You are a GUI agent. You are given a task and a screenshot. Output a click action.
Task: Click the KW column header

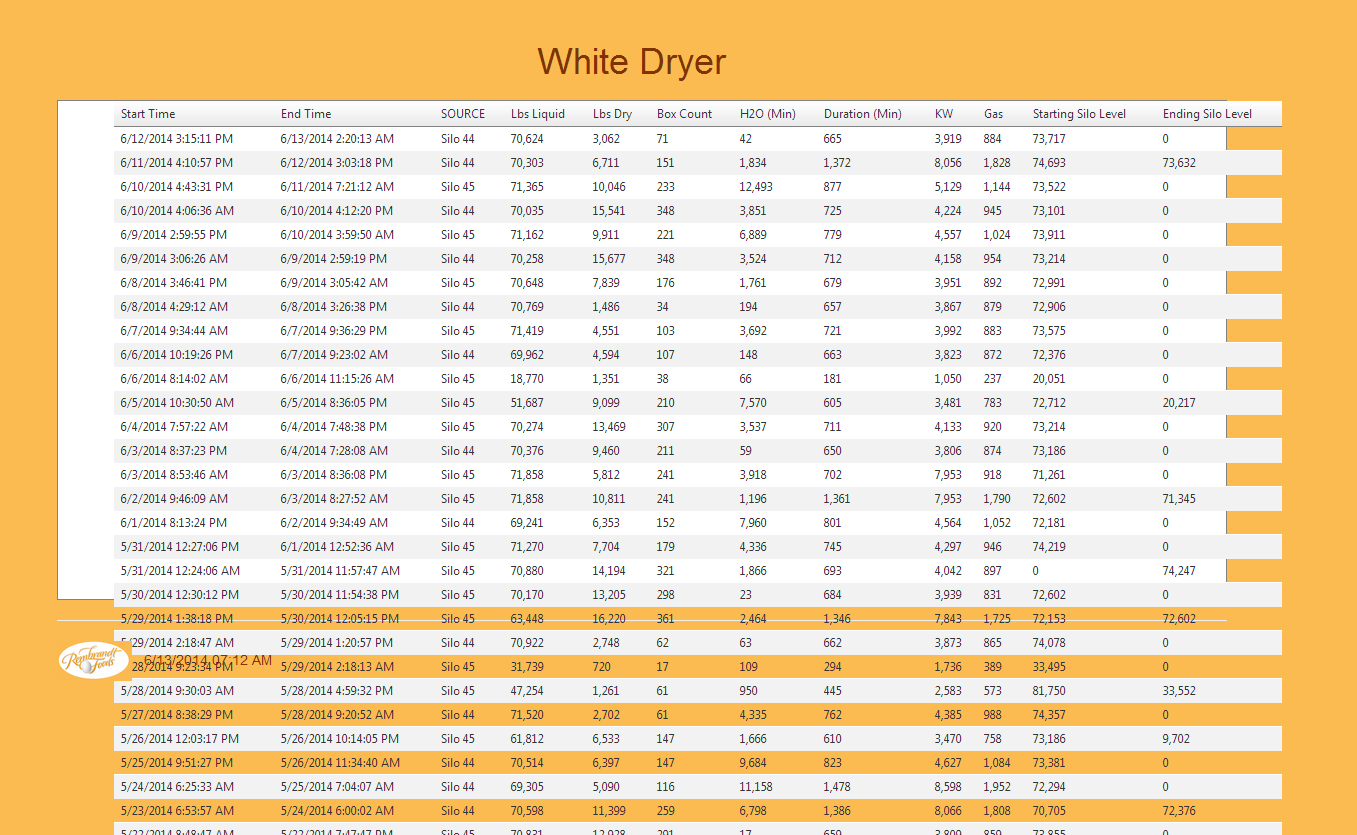(944, 114)
